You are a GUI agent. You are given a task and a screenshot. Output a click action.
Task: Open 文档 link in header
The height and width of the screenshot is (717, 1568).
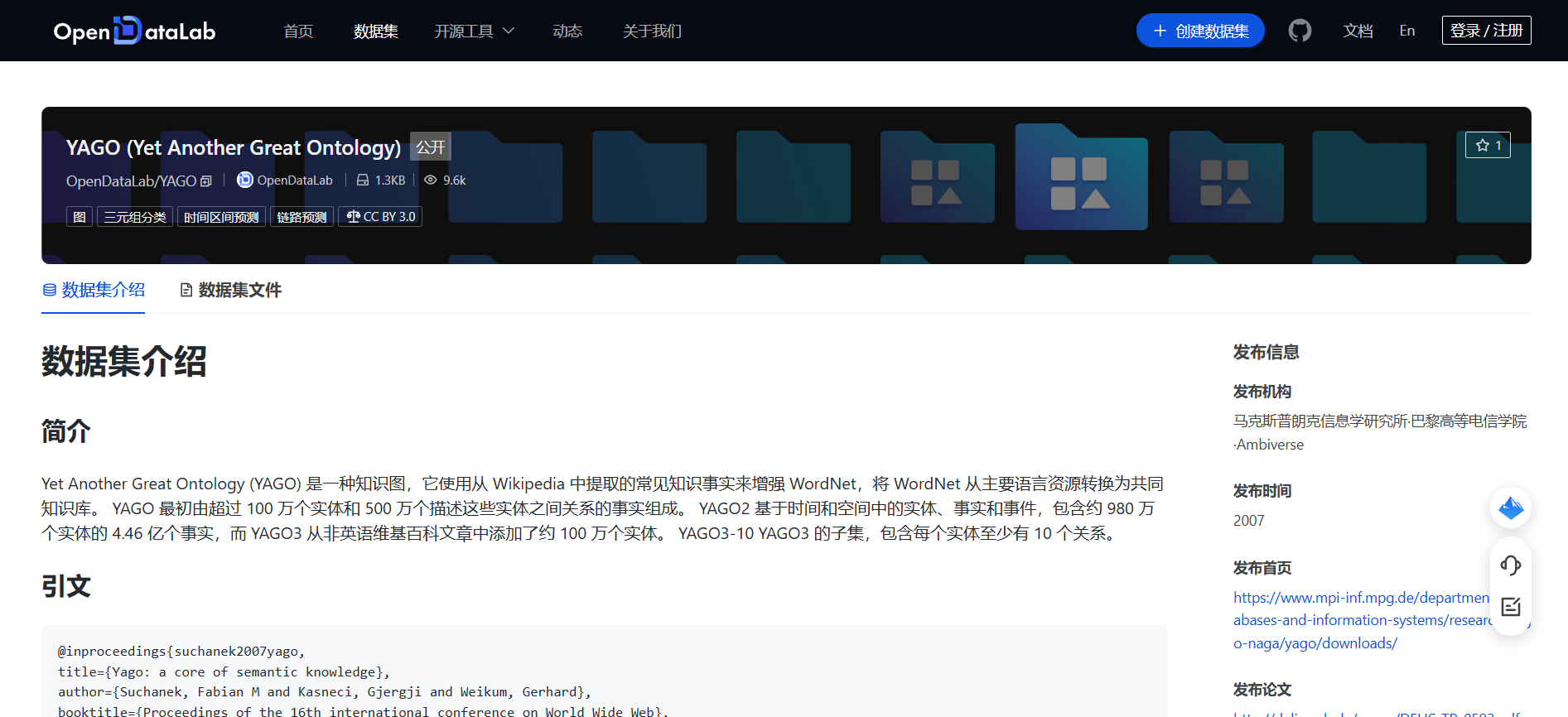(x=1358, y=31)
